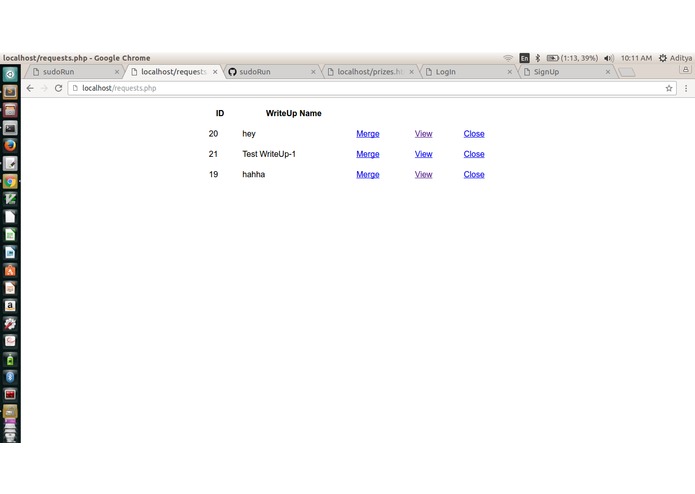This screenshot has width=695, height=494.
Task: Open LibreOffice Writer document icon
Action: (x=10, y=252)
